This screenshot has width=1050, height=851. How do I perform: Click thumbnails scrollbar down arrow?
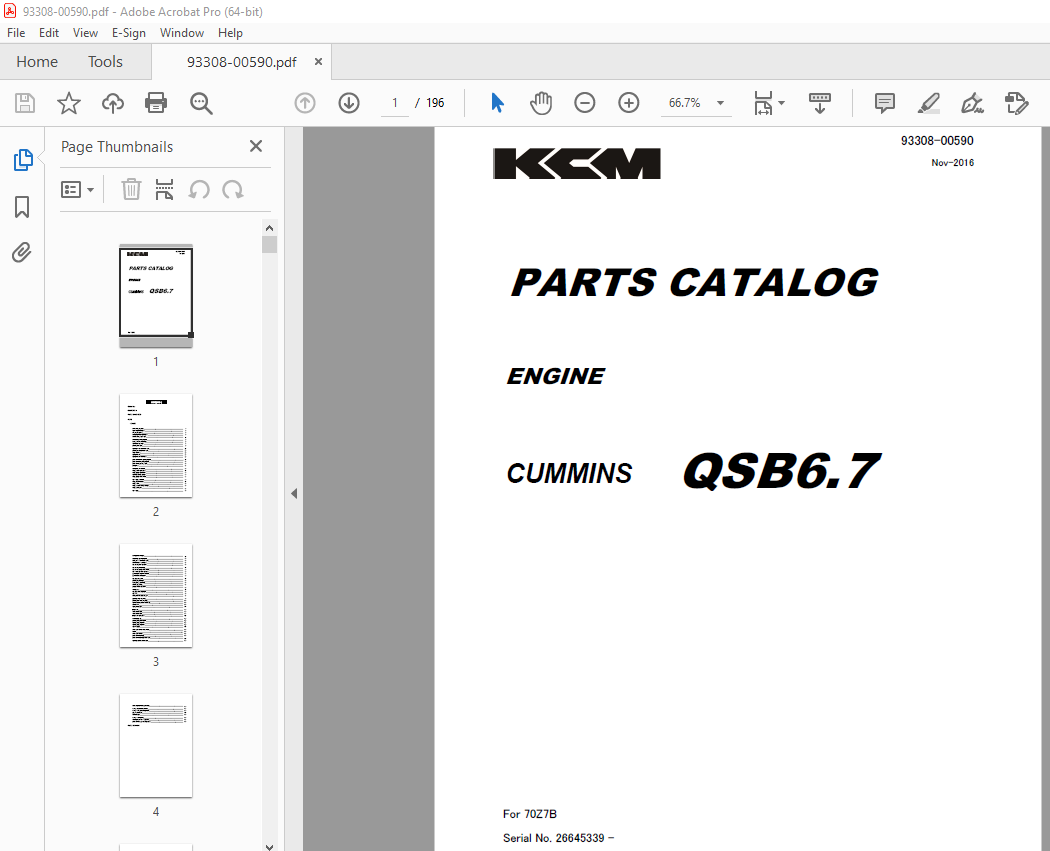point(269,846)
